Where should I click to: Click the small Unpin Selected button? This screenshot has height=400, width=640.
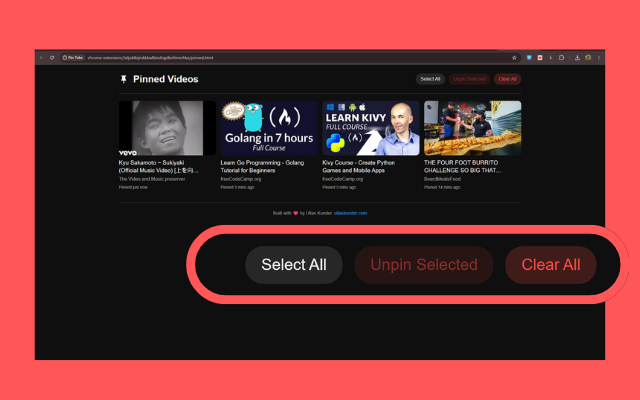(469, 79)
